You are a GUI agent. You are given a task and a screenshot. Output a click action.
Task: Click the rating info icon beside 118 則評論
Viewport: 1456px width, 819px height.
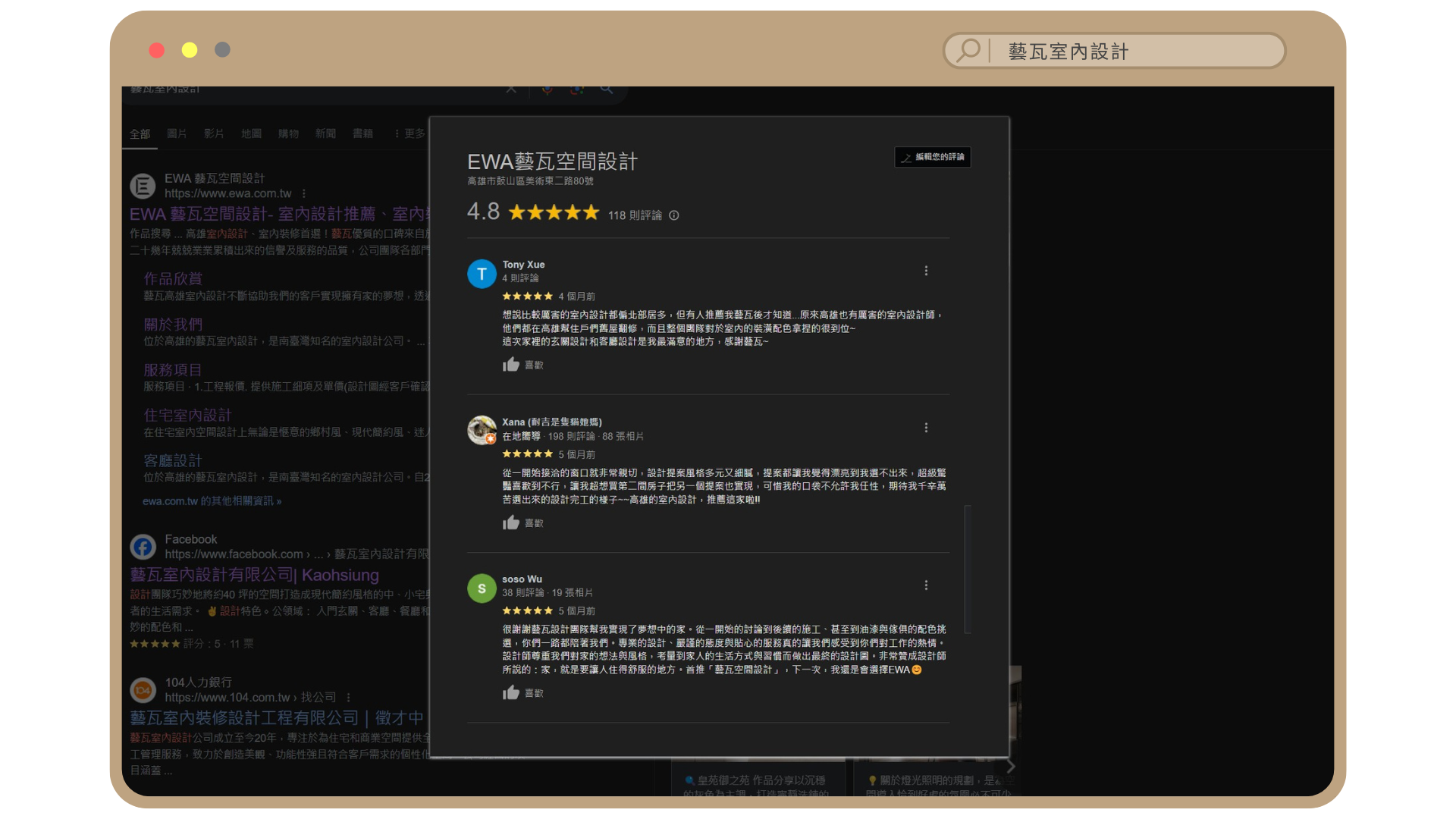tap(674, 215)
